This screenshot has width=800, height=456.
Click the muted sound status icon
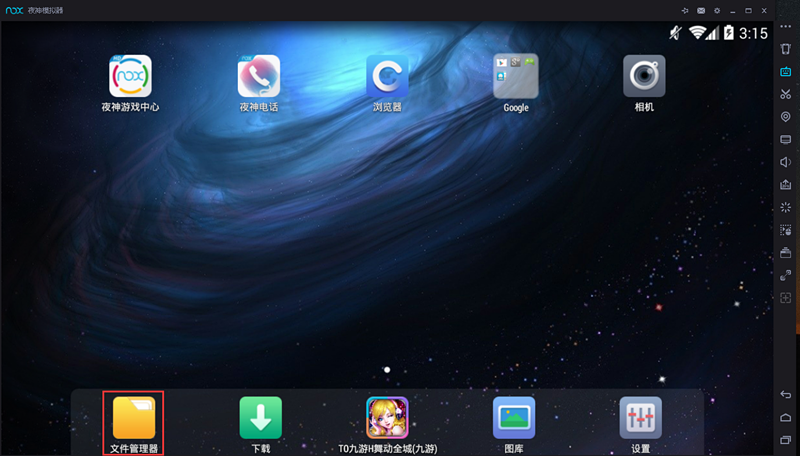click(x=676, y=33)
